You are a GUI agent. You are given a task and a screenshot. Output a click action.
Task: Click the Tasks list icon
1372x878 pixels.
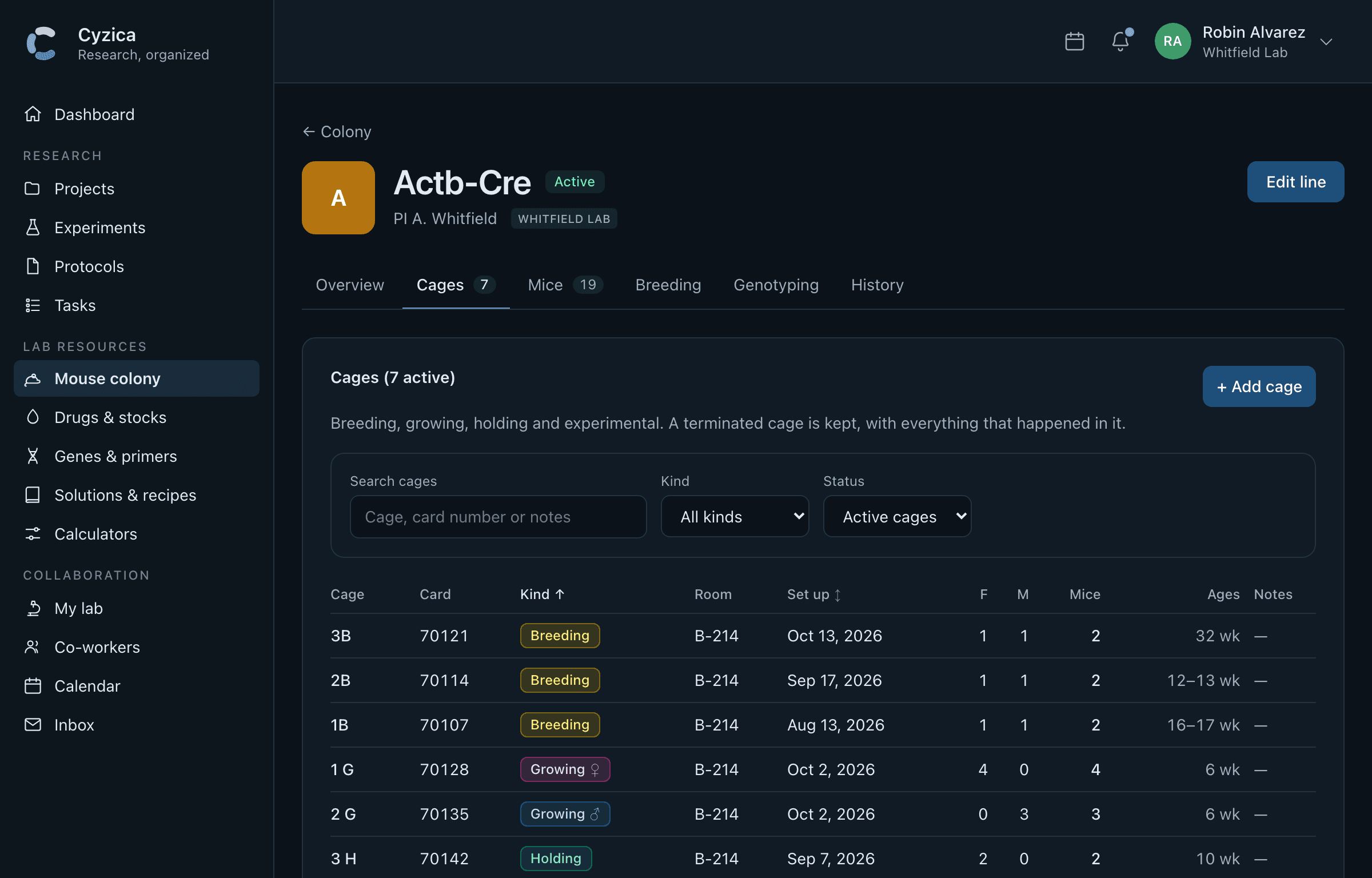(x=33, y=305)
